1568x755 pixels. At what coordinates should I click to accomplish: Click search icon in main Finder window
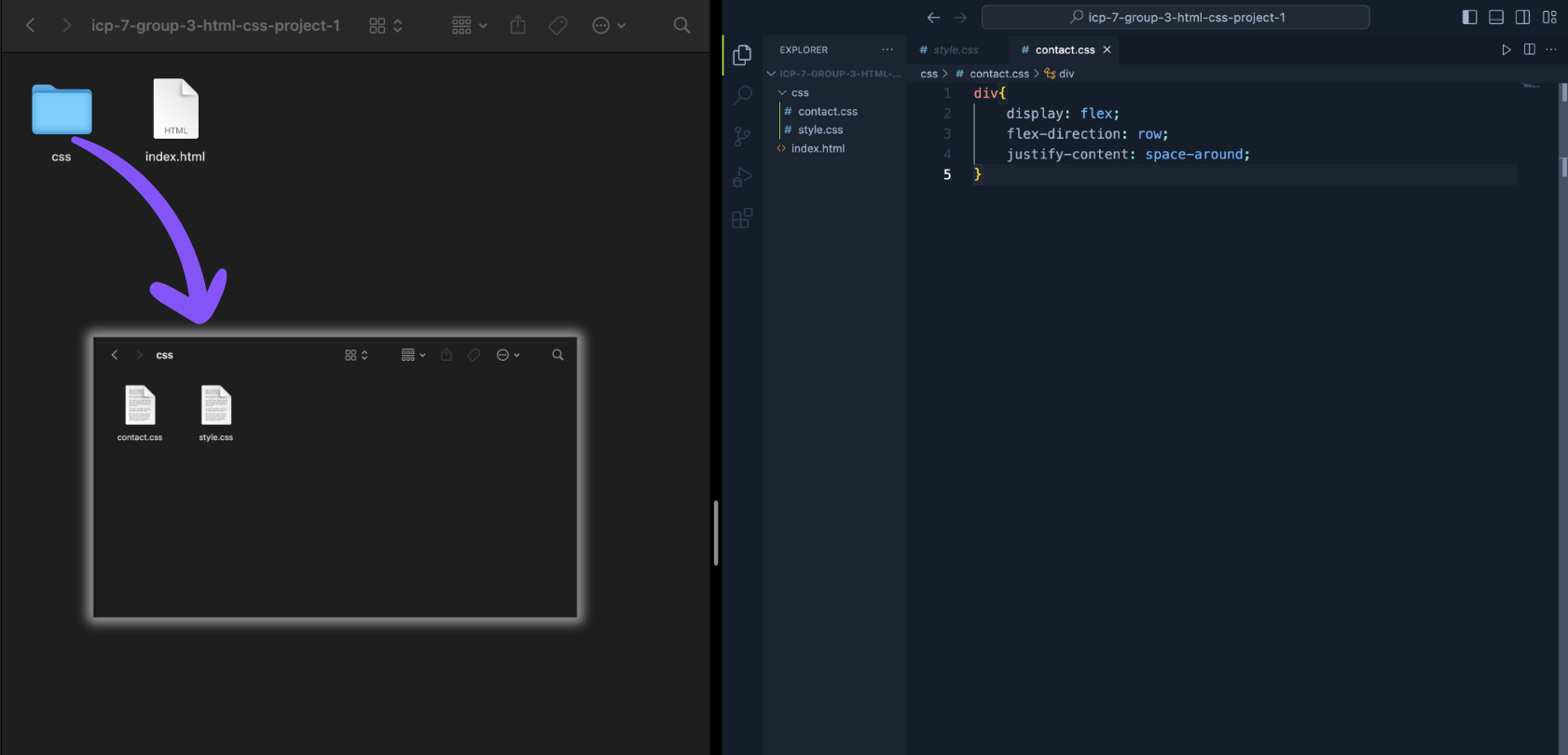coord(681,25)
